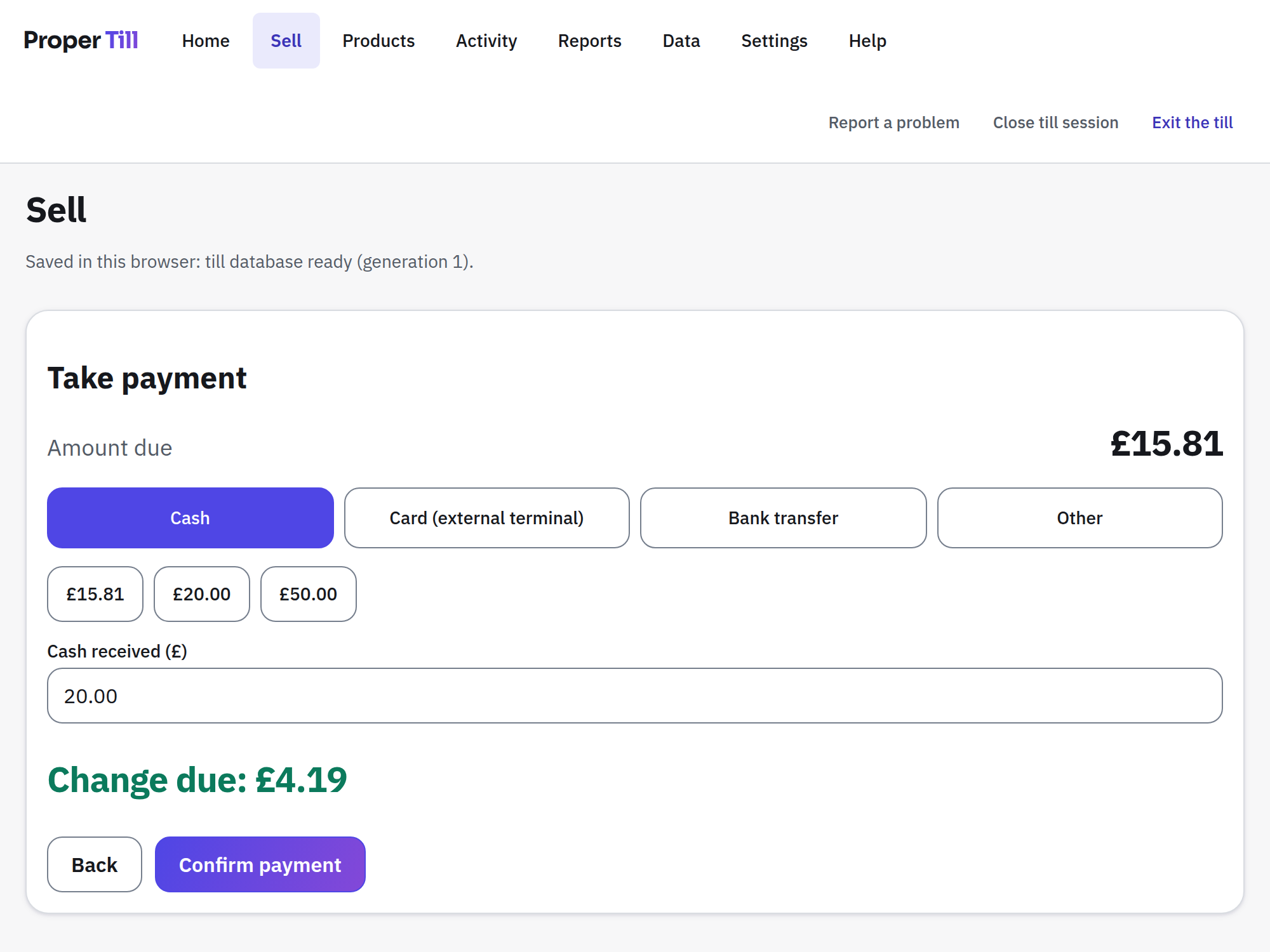Click the Exit the till link
The width and height of the screenshot is (1270, 952).
[x=1193, y=122]
